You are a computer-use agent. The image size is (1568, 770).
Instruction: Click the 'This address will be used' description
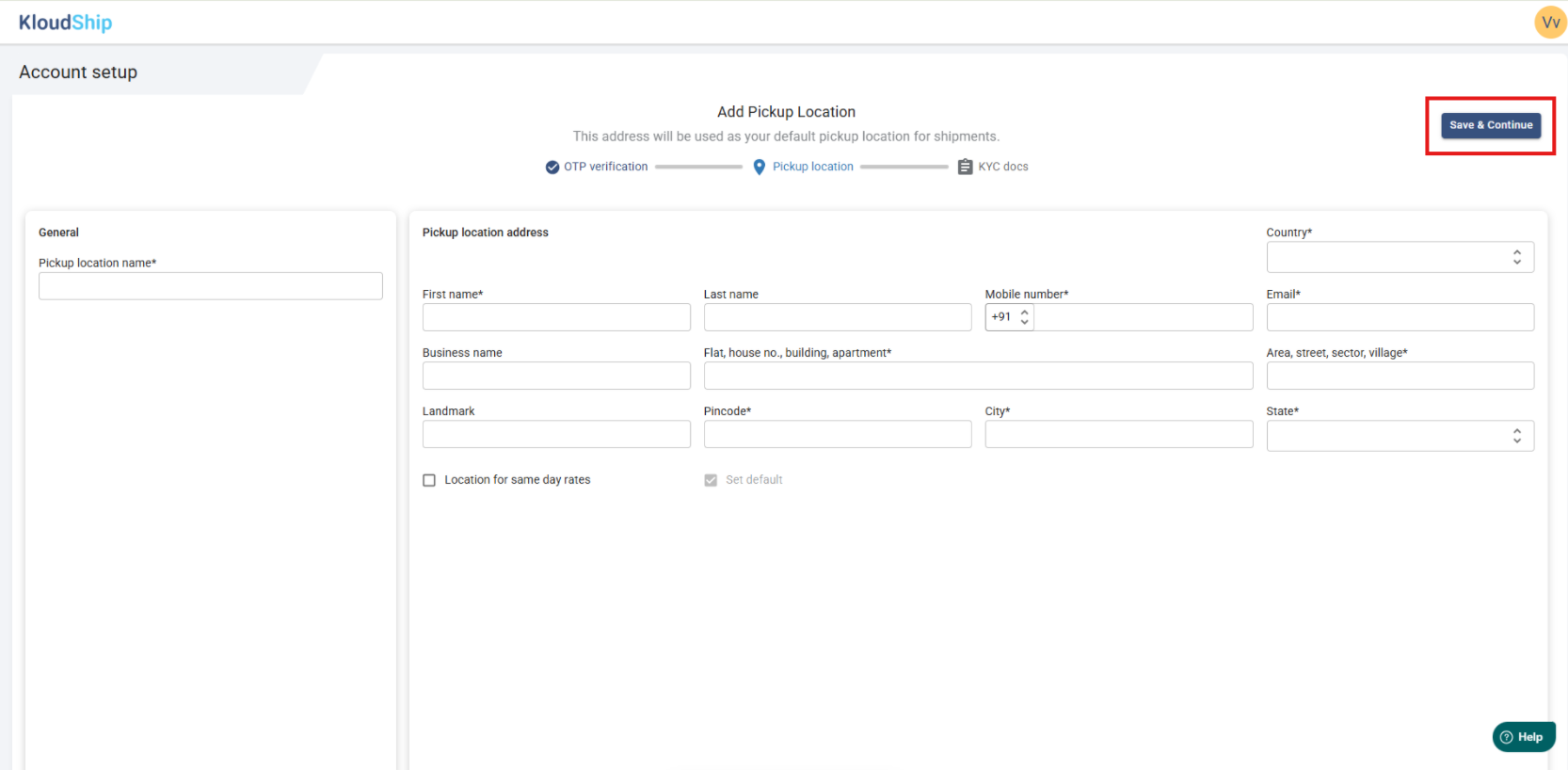pos(786,136)
